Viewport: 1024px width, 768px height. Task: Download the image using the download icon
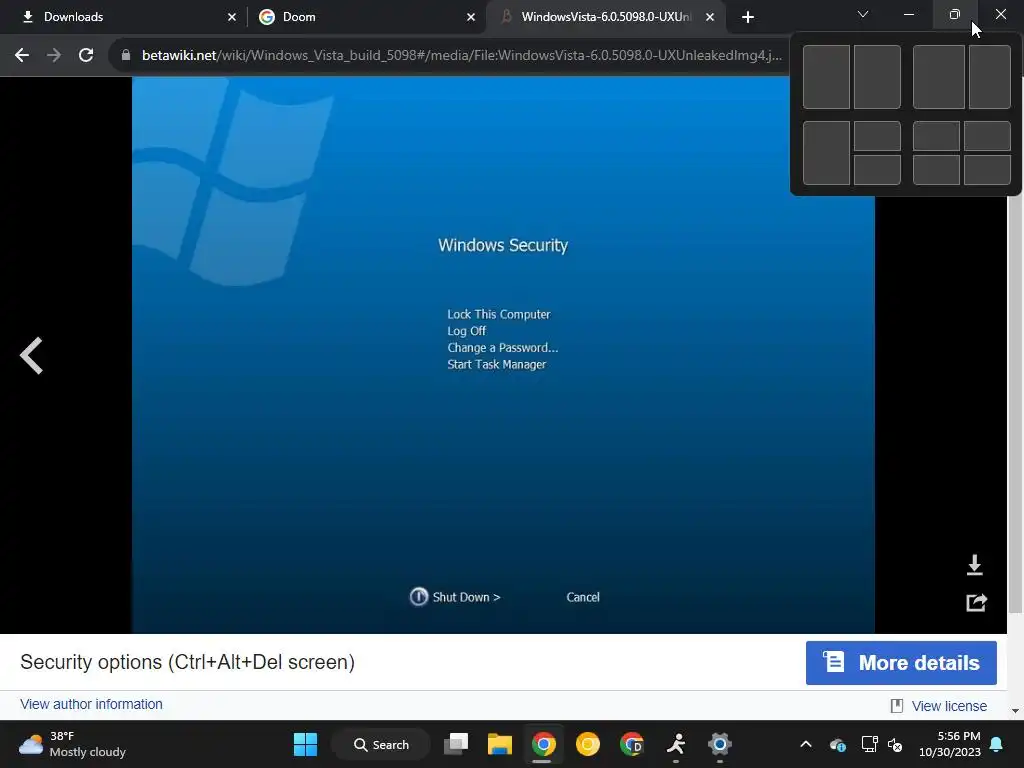pos(974,565)
